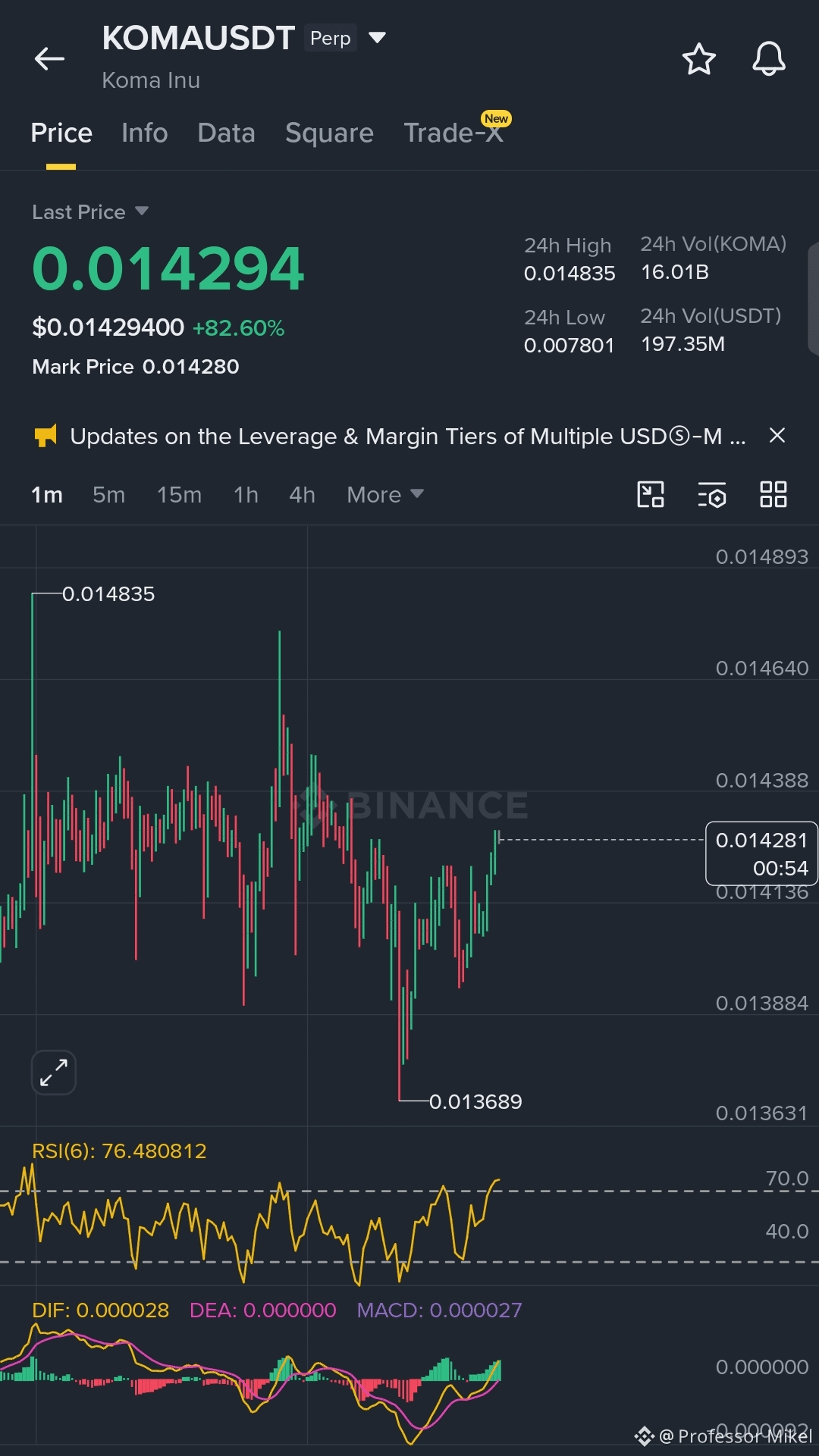The width and height of the screenshot is (819, 1456).
Task: Open chart indicator settings icon
Action: tap(712, 494)
